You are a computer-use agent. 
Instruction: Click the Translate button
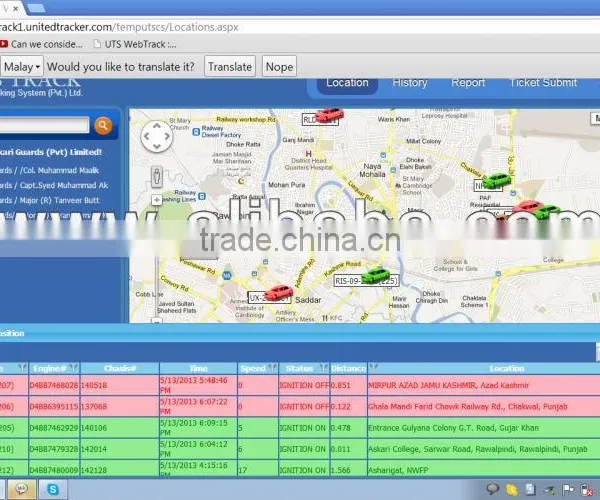(230, 67)
